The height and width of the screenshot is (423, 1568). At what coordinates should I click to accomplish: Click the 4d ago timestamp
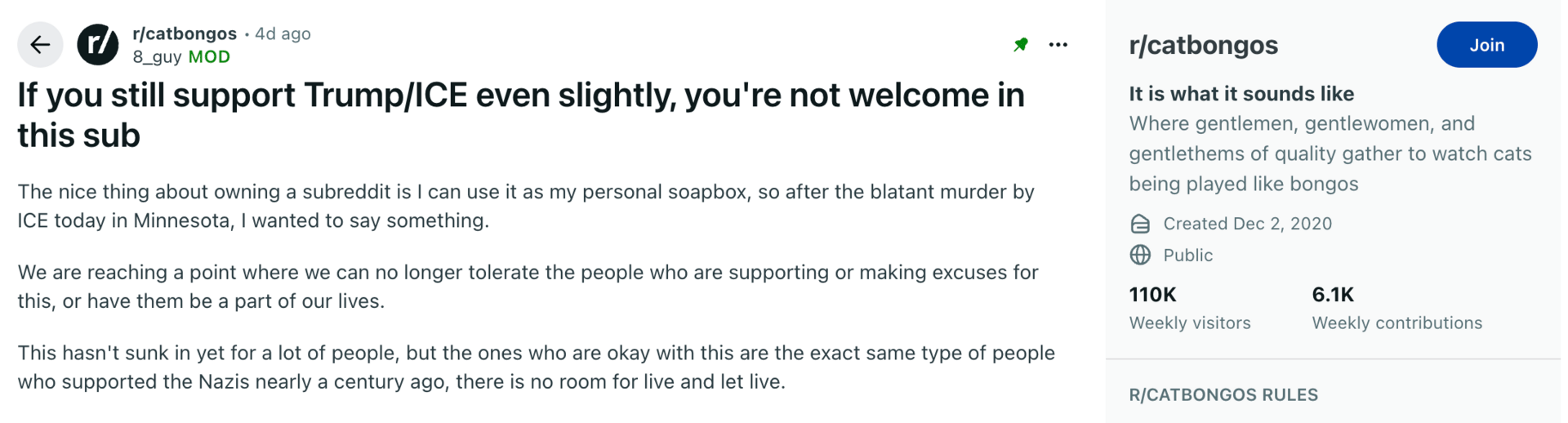click(283, 33)
